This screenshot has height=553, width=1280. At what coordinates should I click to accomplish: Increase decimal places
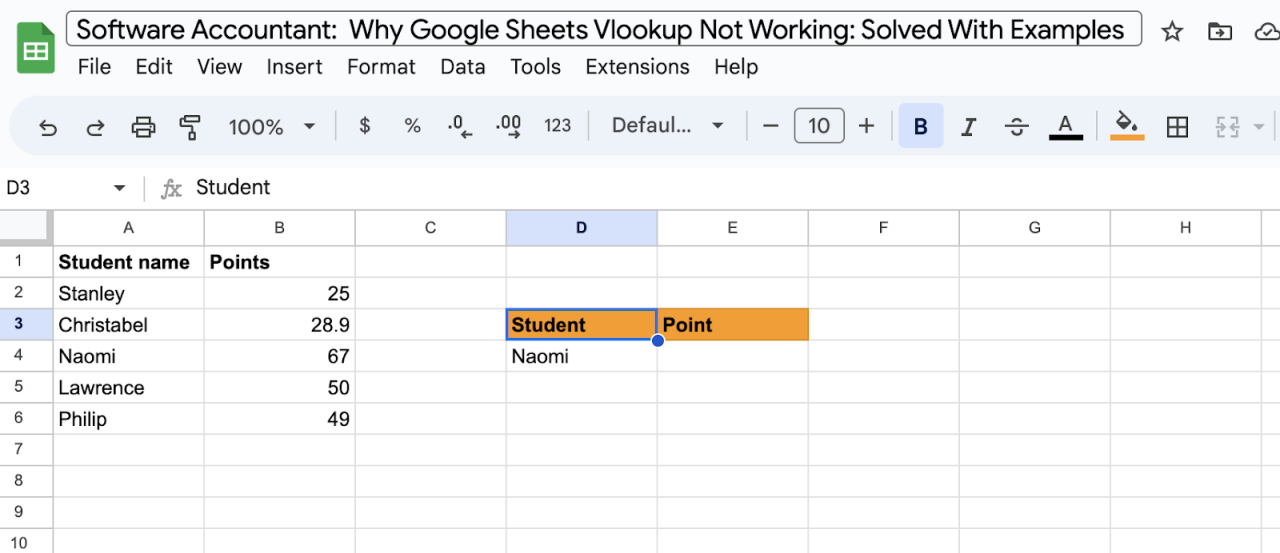coord(509,126)
